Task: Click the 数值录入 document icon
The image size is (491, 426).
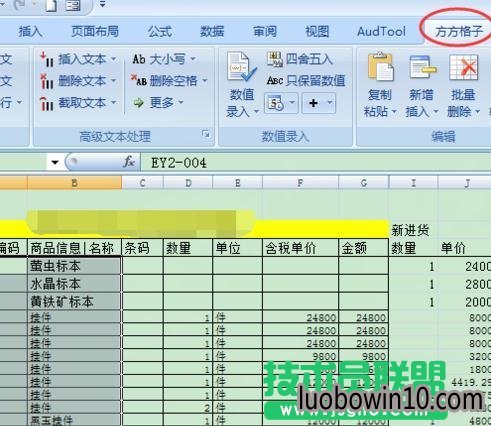Action: pyautogui.click(x=242, y=67)
